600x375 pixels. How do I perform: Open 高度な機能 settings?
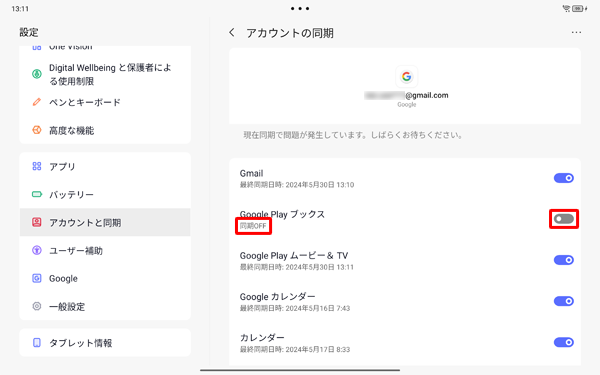click(x=105, y=130)
